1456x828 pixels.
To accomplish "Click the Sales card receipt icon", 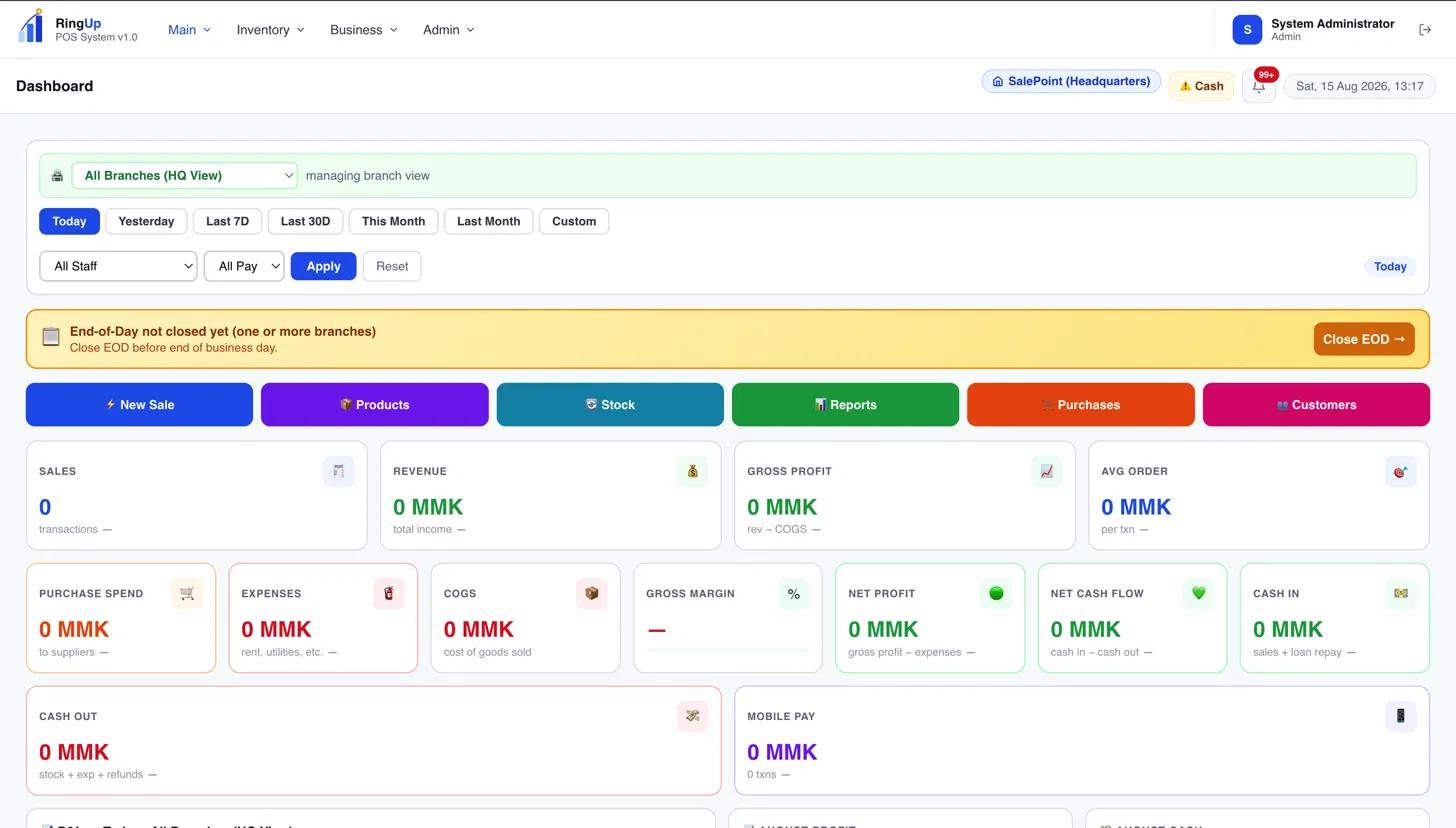I will 339,472.
